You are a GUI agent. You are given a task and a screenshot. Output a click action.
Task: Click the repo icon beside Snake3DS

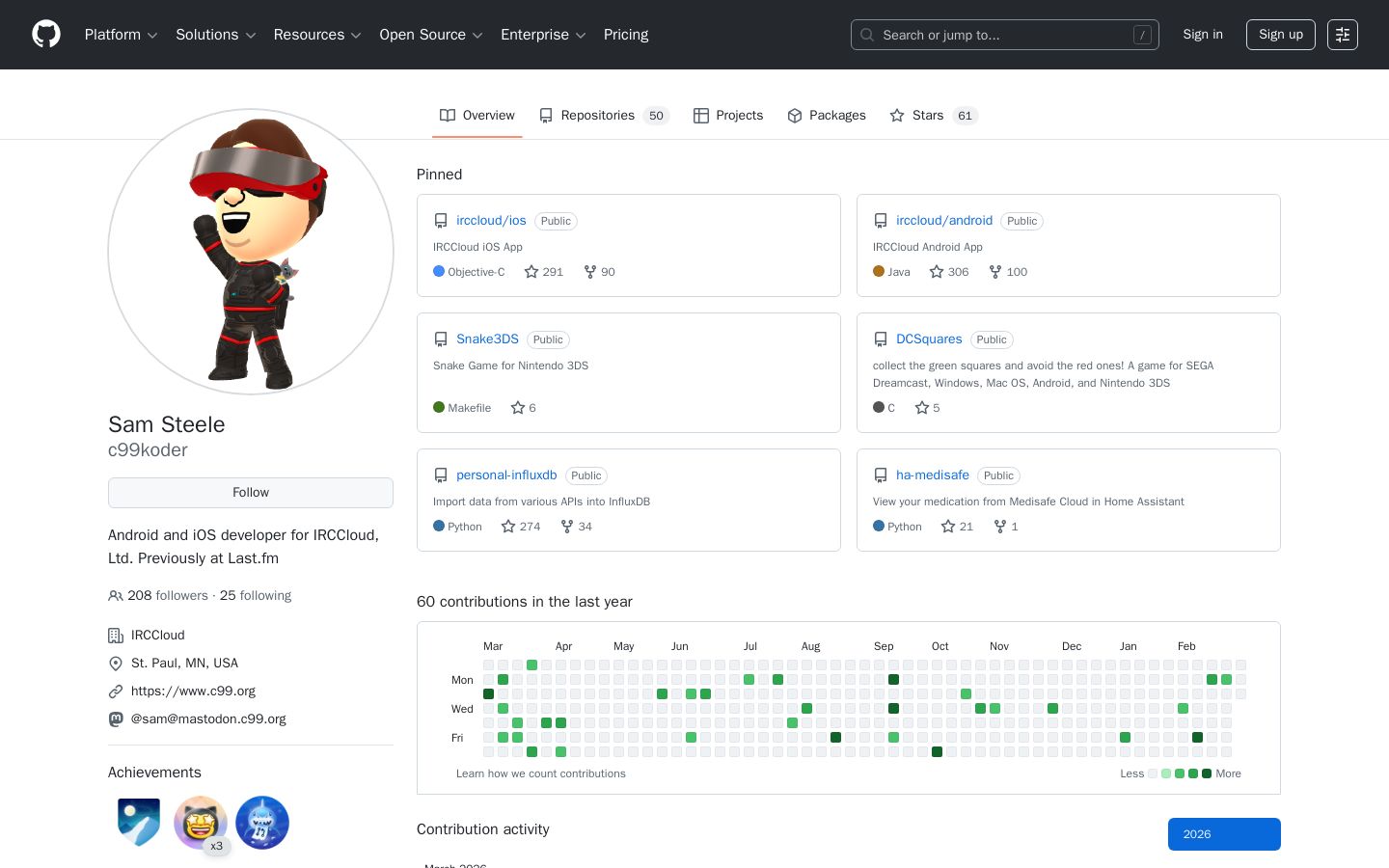click(x=441, y=339)
